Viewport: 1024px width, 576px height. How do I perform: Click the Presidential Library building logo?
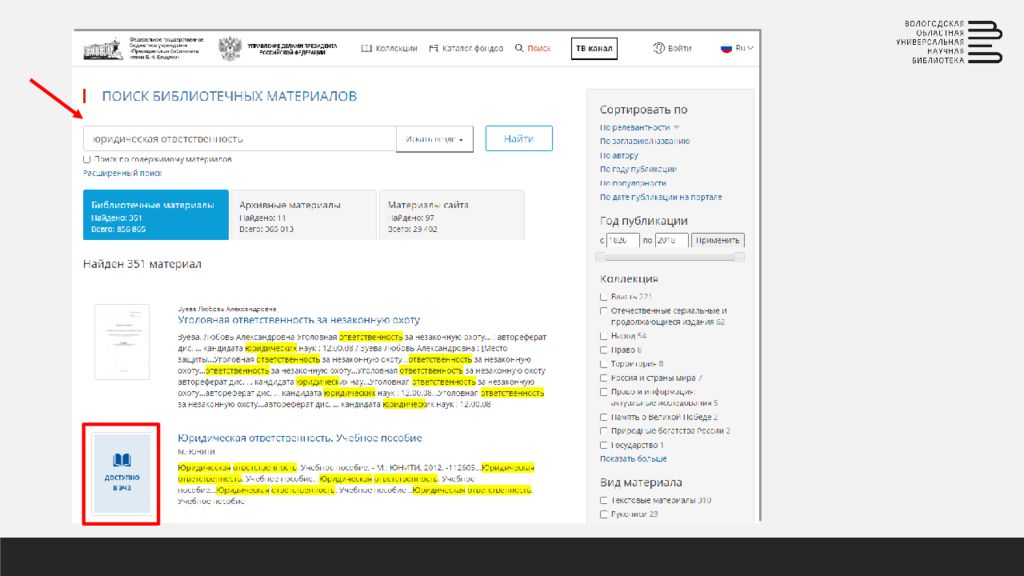click(103, 49)
